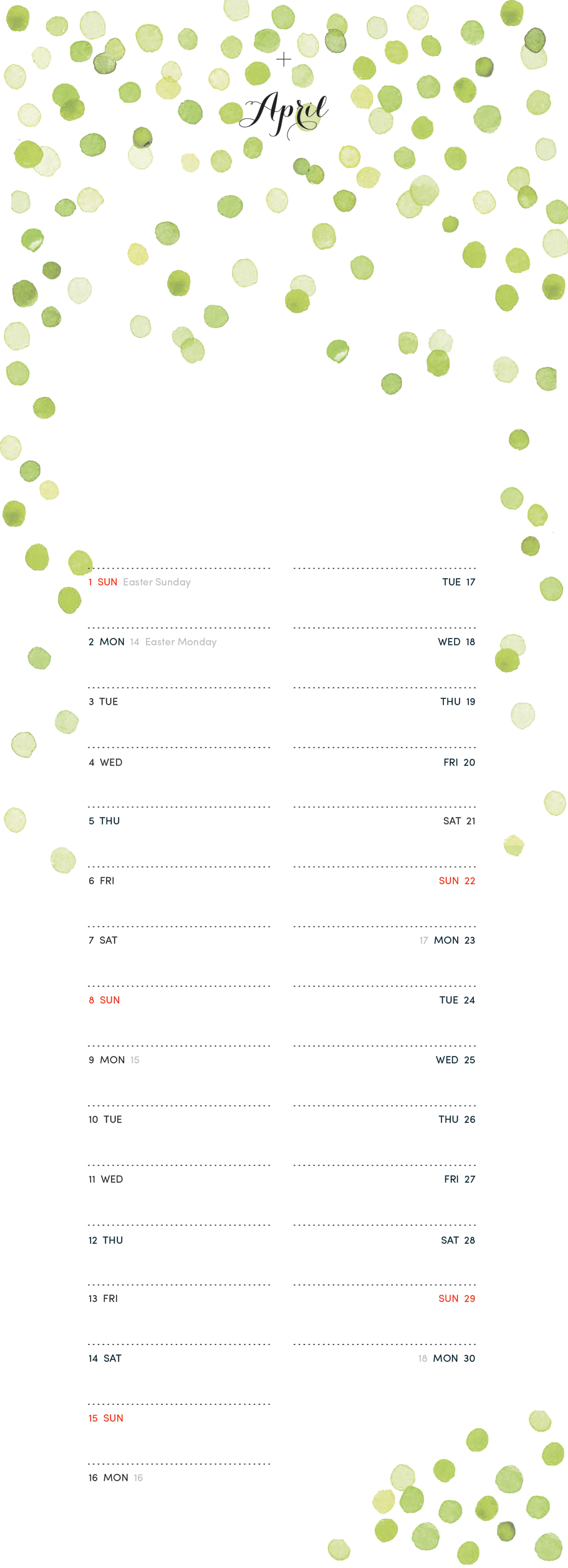The width and height of the screenshot is (568, 1568).
Task: Click the plus sign above April
Action: pos(284,59)
